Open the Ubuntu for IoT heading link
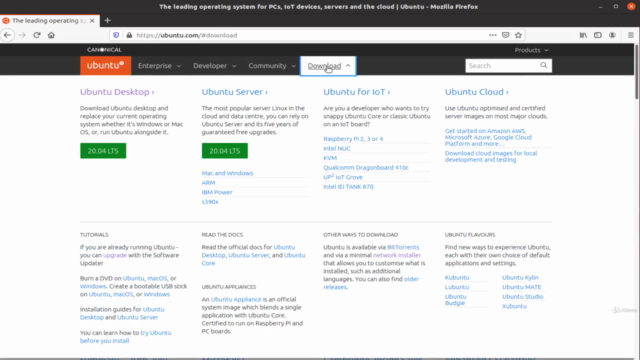Image resolution: width=640 pixels, height=360 pixels. 357,92
